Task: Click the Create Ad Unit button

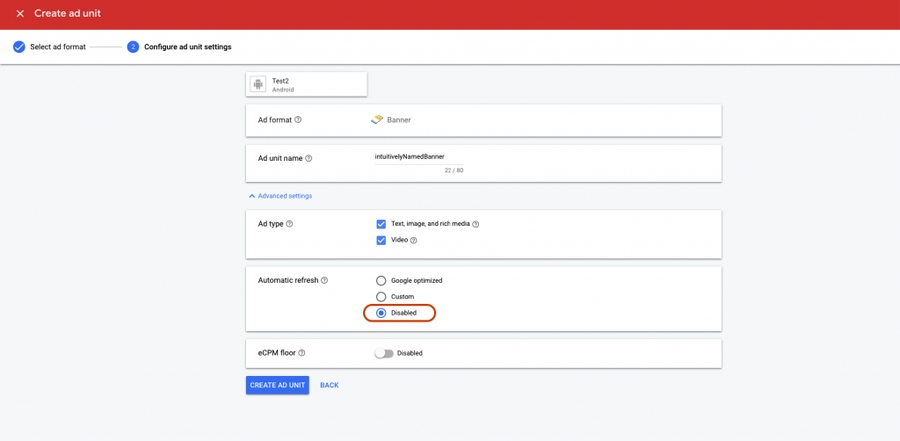Action: click(277, 385)
